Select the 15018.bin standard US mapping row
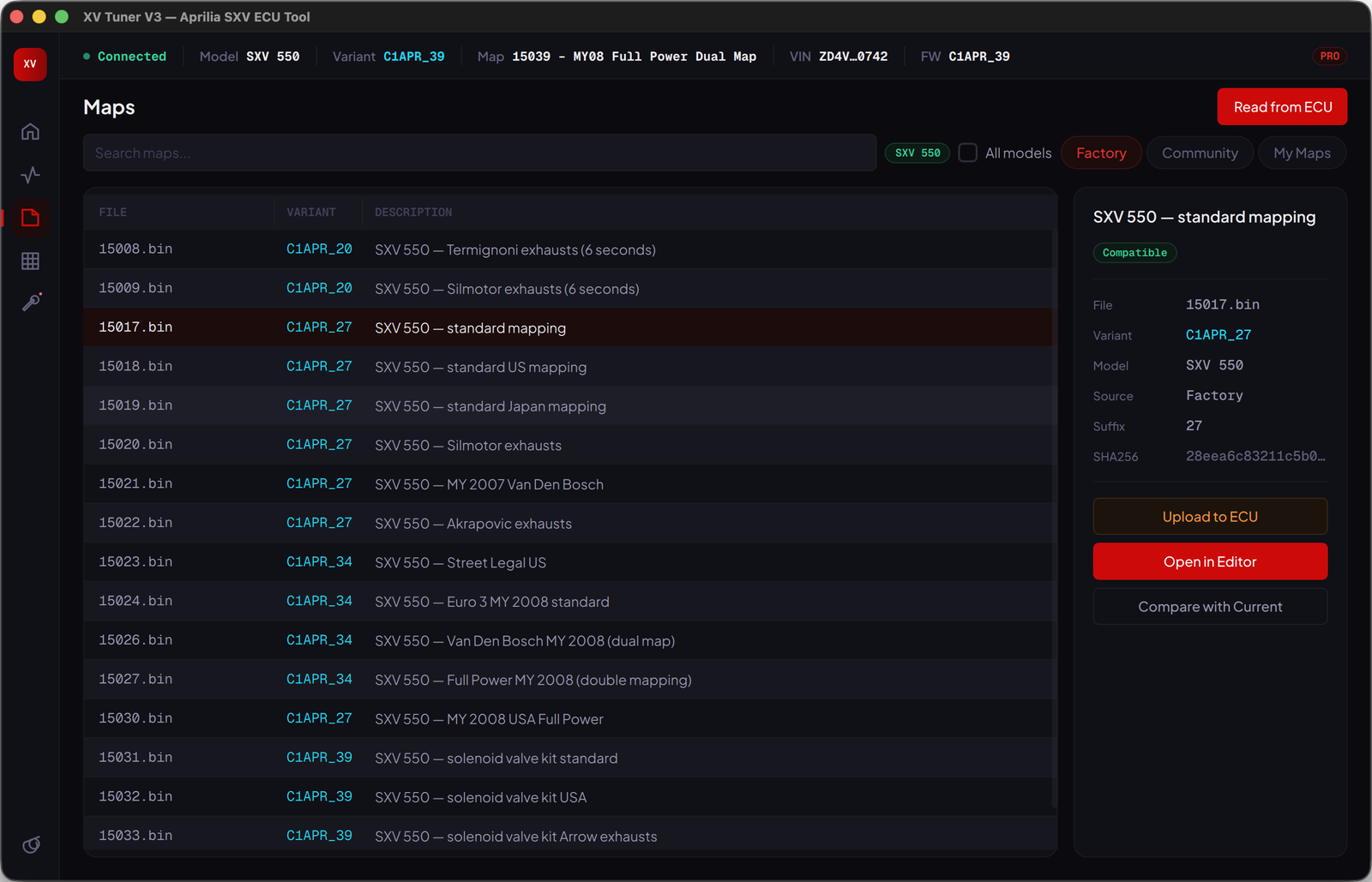1372x882 pixels. tap(568, 367)
